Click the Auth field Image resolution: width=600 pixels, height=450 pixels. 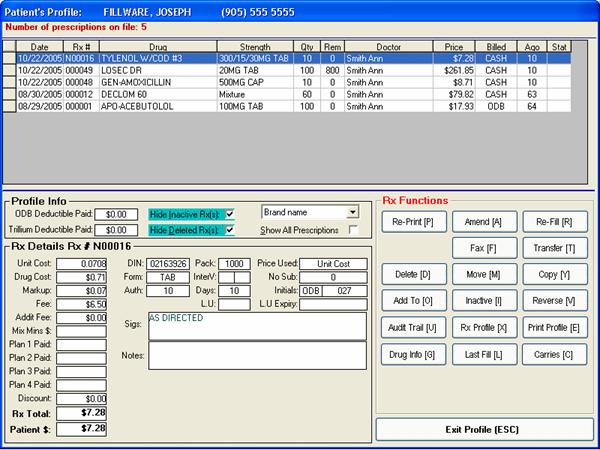pos(168,291)
